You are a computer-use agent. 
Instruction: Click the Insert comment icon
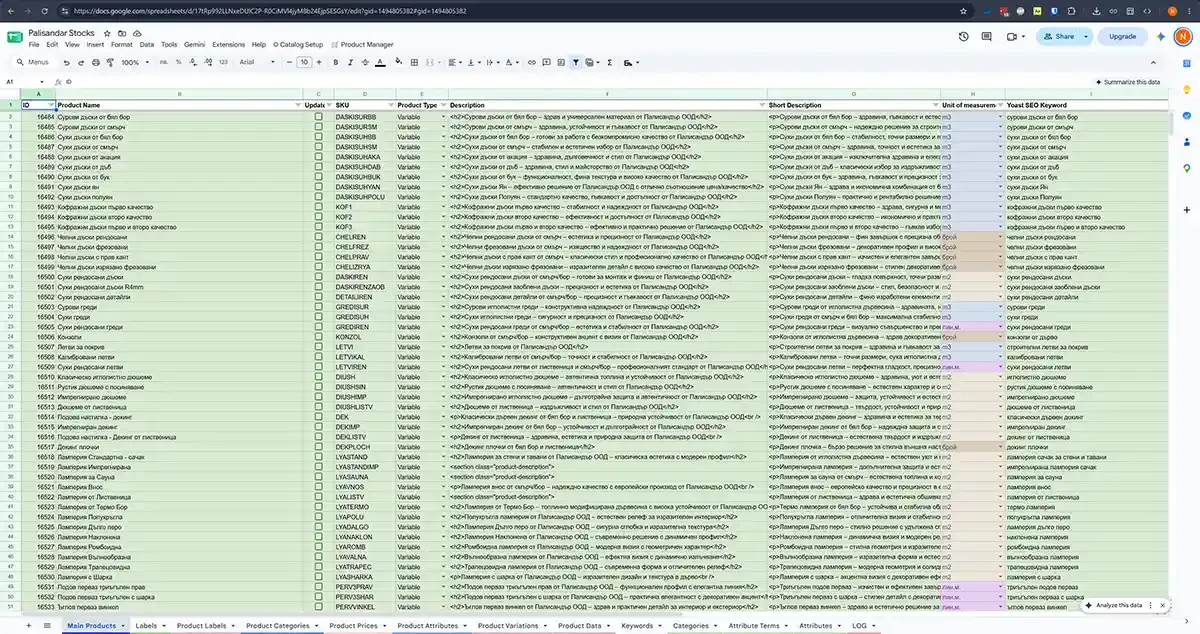tap(546, 62)
